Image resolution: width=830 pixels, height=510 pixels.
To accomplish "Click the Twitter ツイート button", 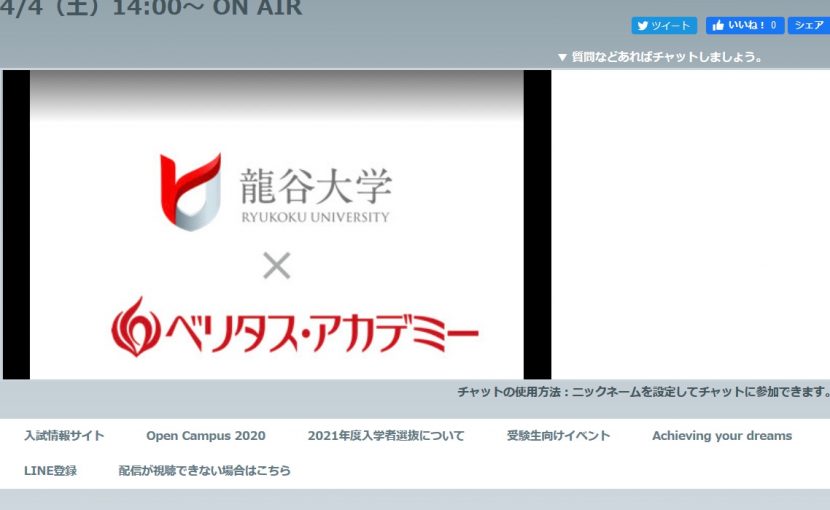I will pos(664,25).
